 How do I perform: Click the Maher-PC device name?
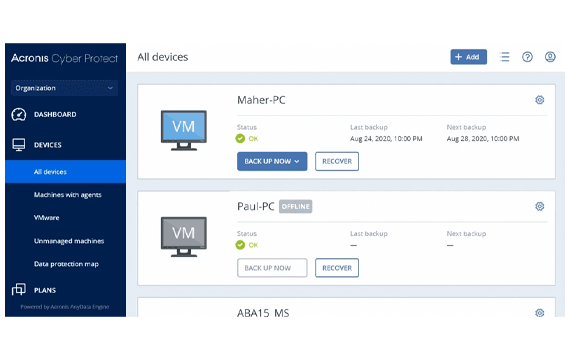coord(261,100)
